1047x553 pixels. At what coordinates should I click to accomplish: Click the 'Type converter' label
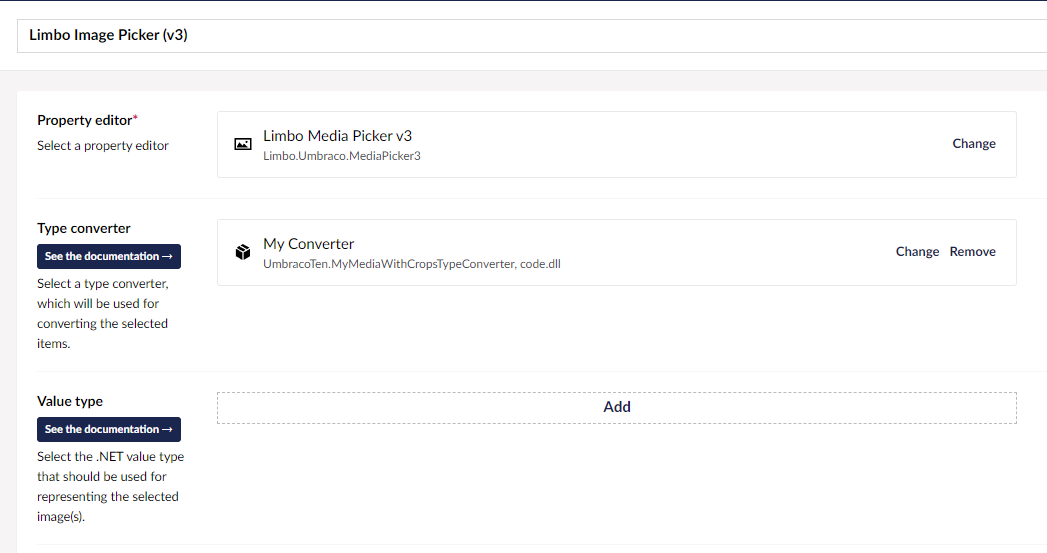[83, 228]
